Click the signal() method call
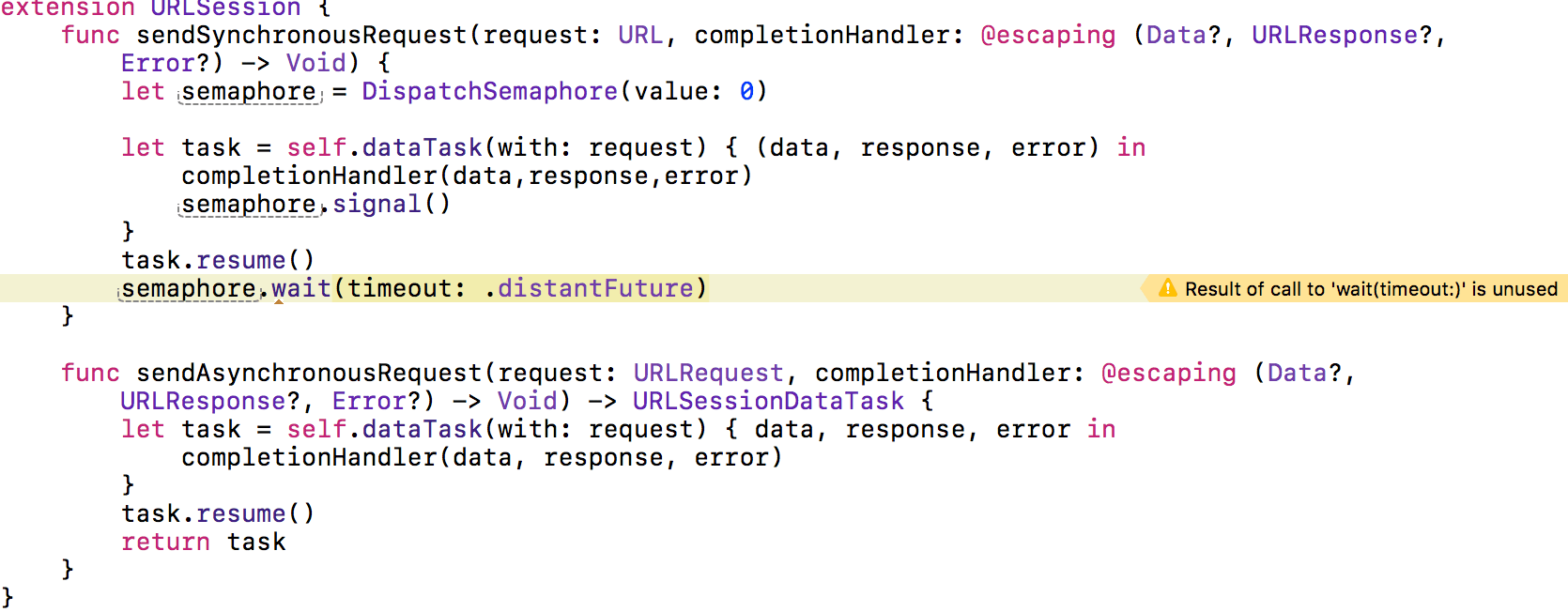The width and height of the screenshot is (1568, 612). click(x=392, y=204)
